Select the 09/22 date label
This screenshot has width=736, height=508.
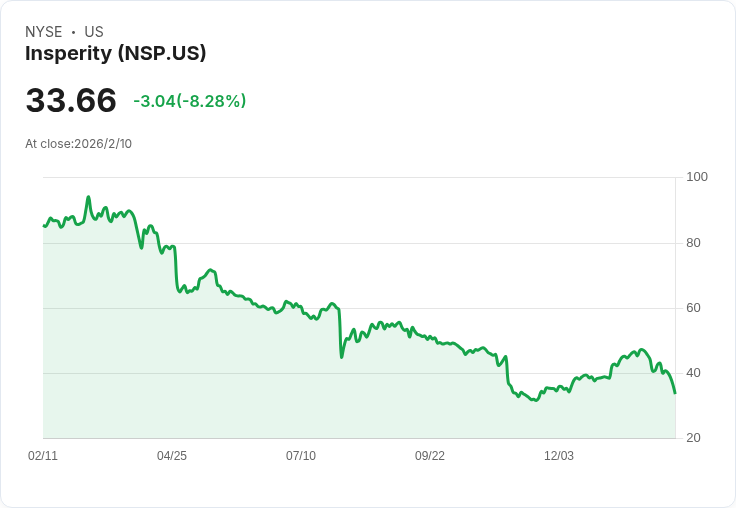(x=430, y=456)
